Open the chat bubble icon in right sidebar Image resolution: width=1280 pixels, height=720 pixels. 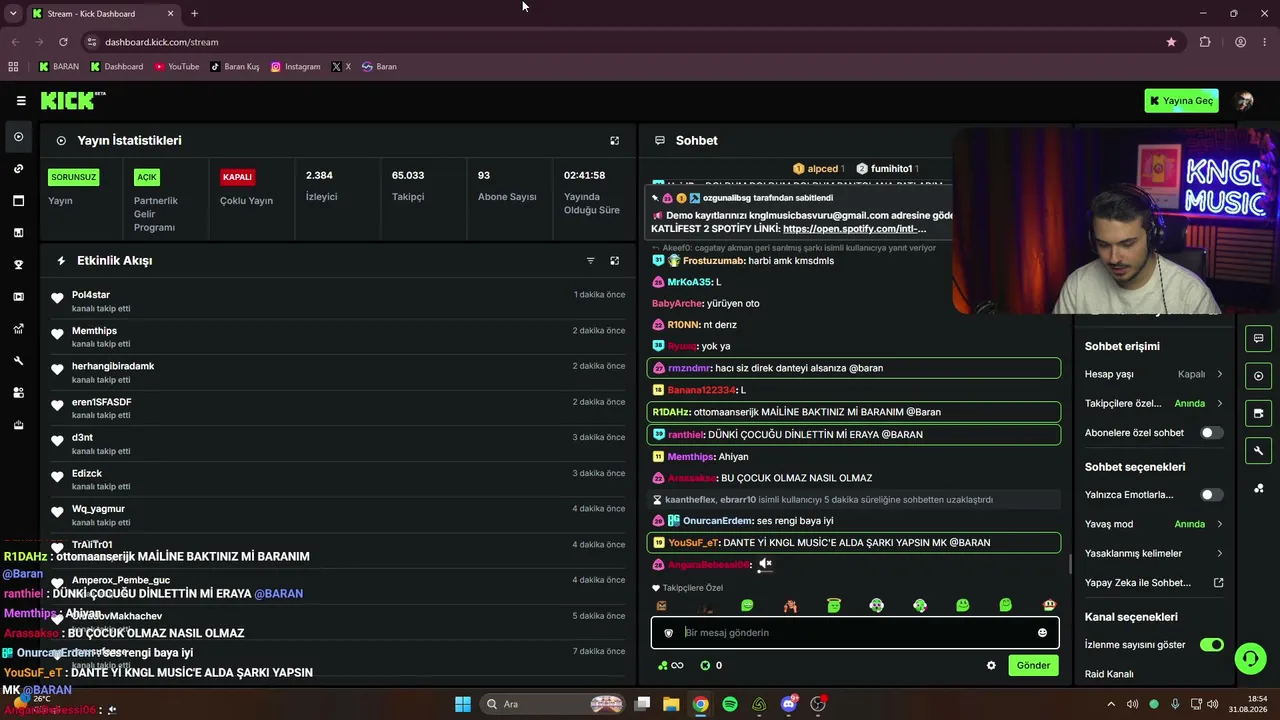[1258, 338]
